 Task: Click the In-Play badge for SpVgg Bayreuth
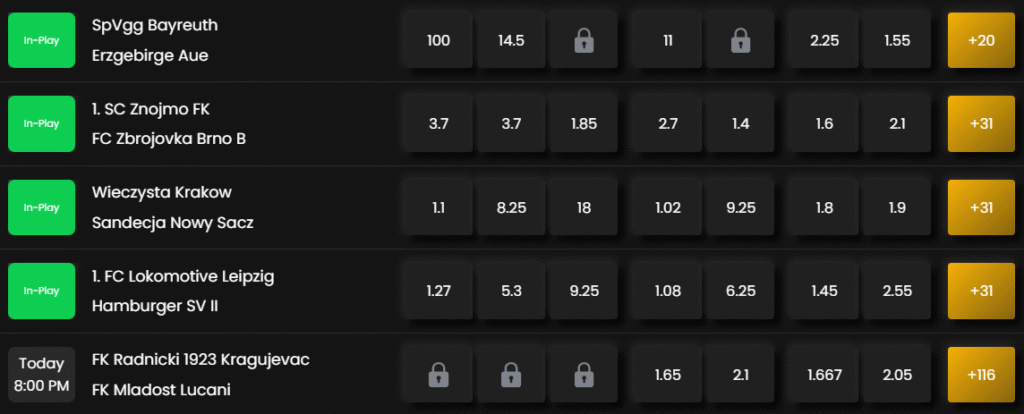pyautogui.click(x=41, y=40)
